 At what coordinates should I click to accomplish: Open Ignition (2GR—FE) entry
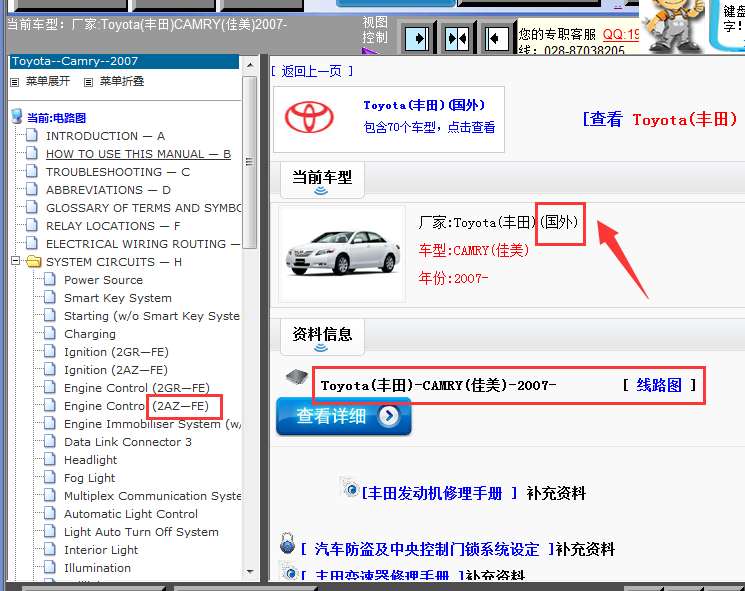[x=116, y=352]
